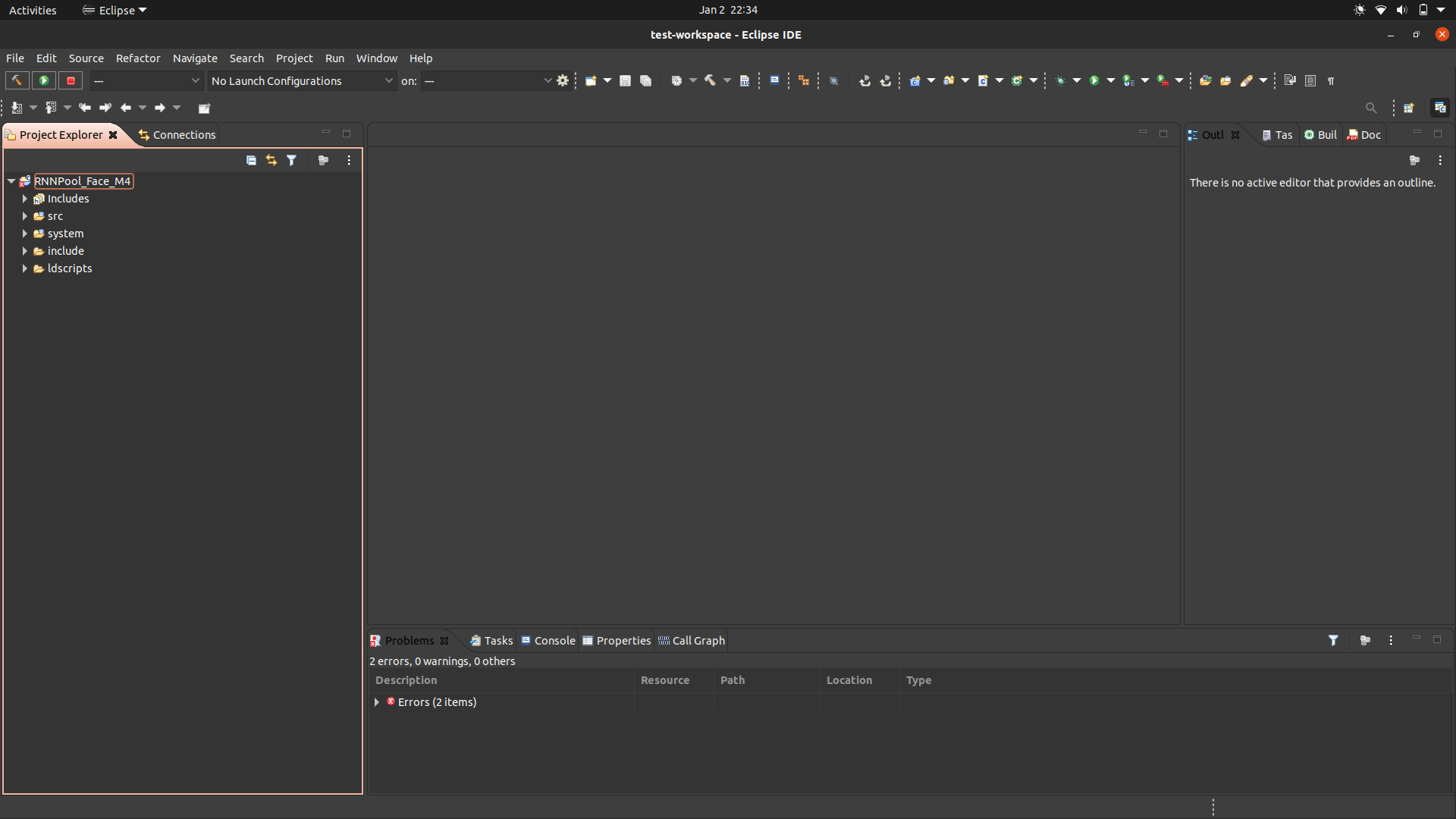Click the Open Perspective icon
This screenshot has width=1456, height=819.
coord(1408,108)
